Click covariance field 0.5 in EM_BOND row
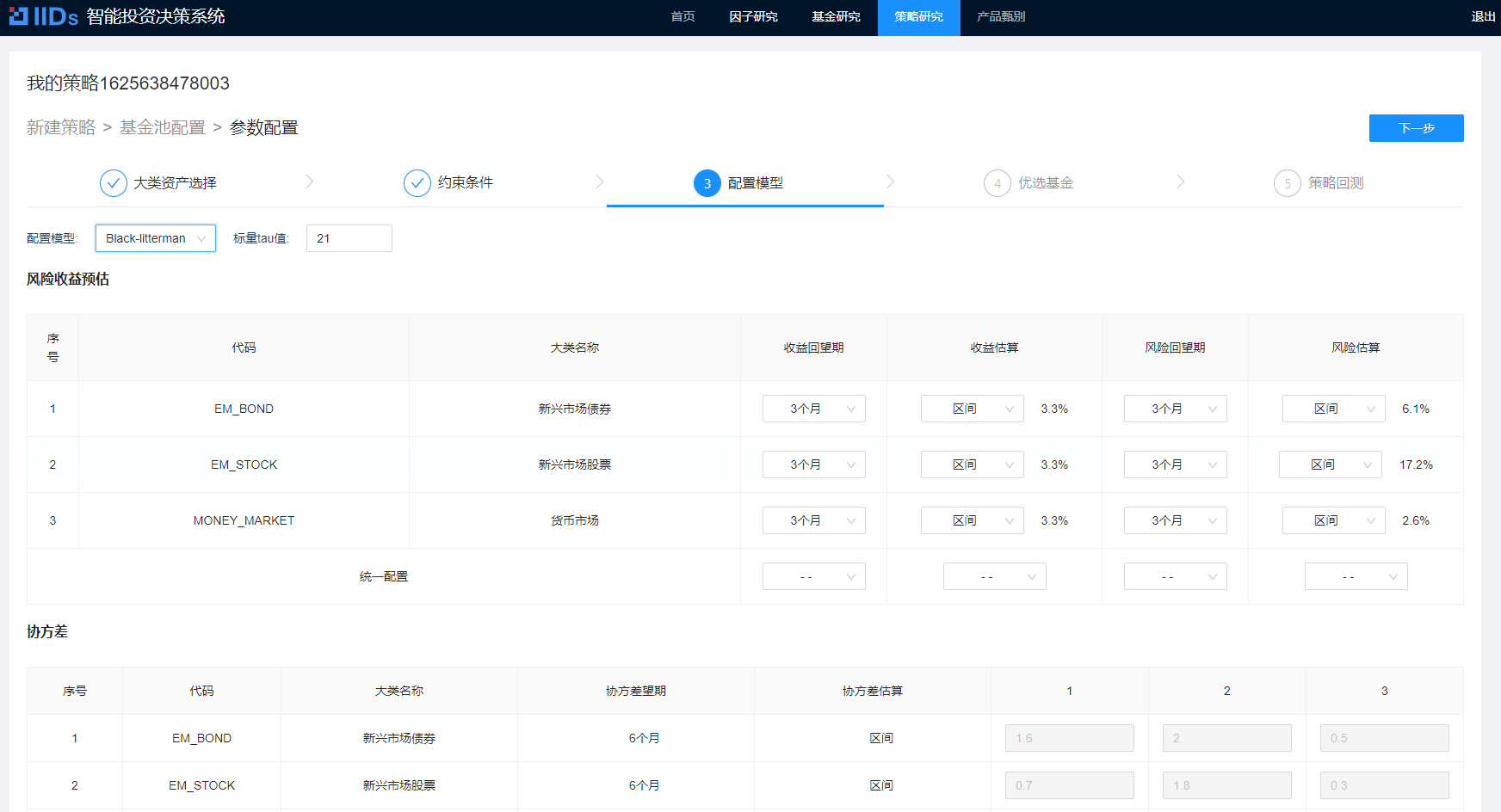The image size is (1501, 812). pos(1385,738)
